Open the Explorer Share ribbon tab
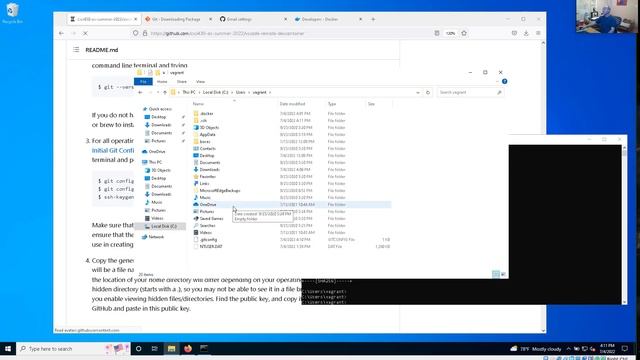 pos(182,82)
